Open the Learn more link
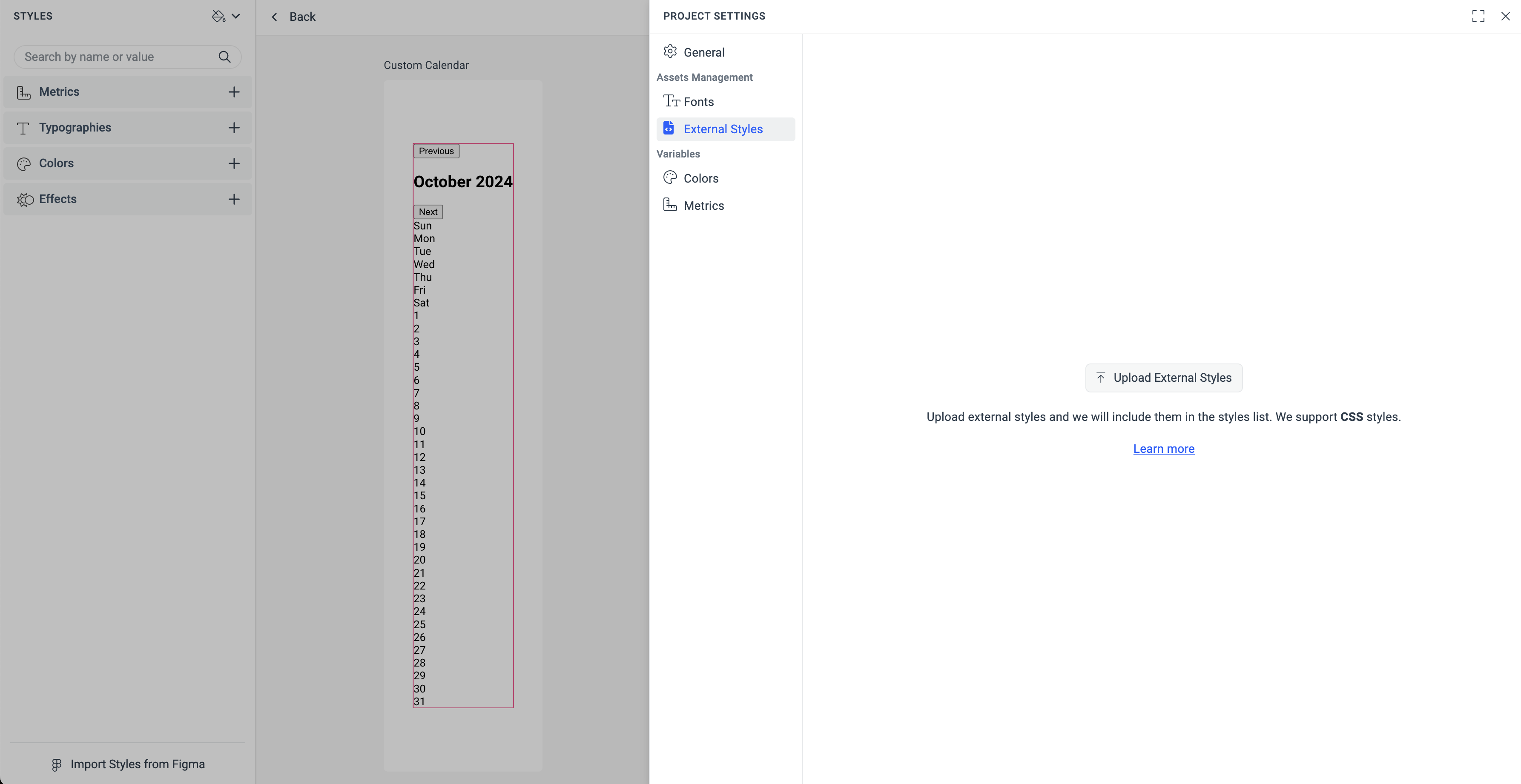1521x784 pixels. (x=1163, y=449)
